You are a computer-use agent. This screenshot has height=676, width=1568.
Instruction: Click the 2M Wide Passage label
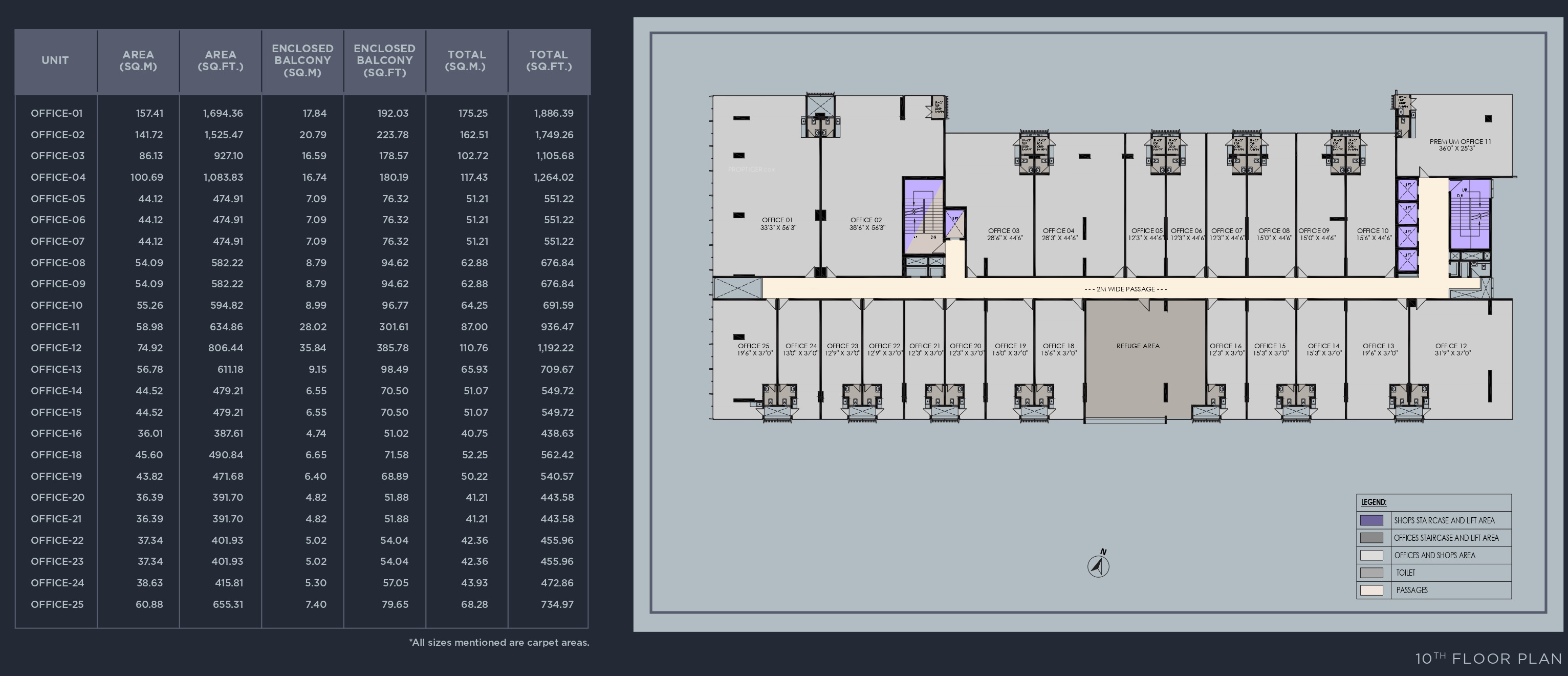click(x=1125, y=289)
